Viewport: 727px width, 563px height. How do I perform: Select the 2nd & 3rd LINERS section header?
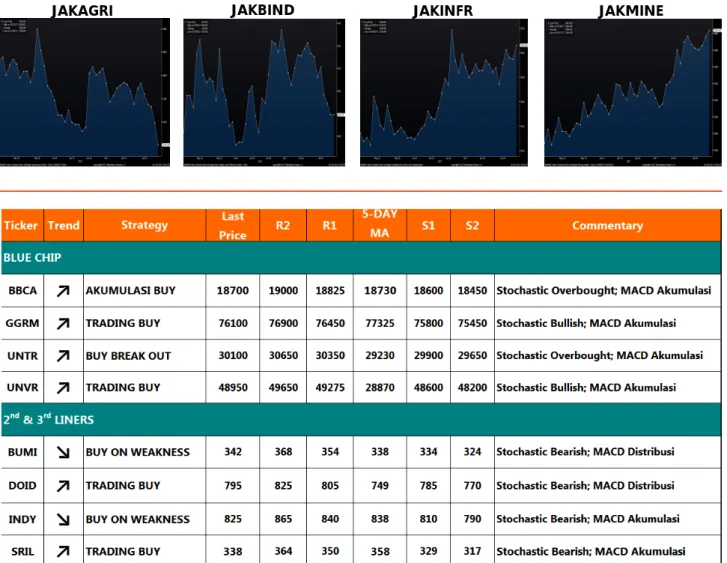tap(361, 420)
